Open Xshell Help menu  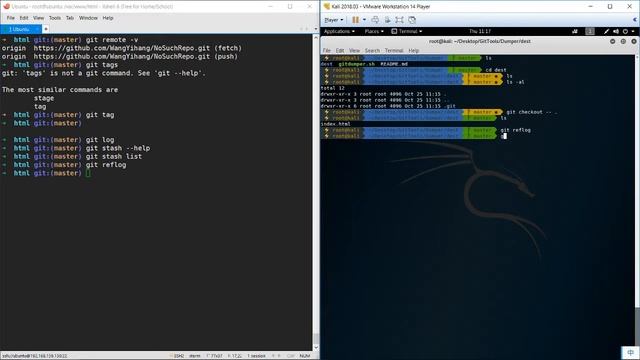coord(108,18)
